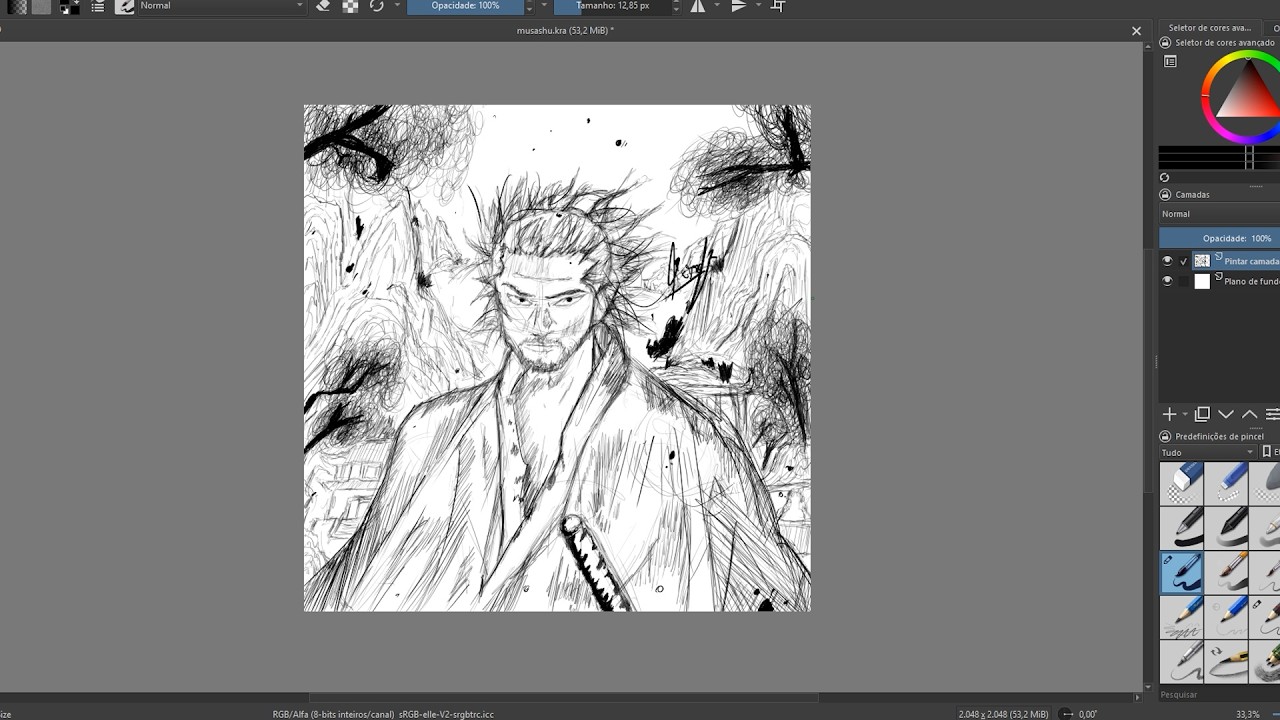The height and width of the screenshot is (720, 1280).
Task: Open the blending mode dropdown showing Normal
Action: [x=221, y=6]
